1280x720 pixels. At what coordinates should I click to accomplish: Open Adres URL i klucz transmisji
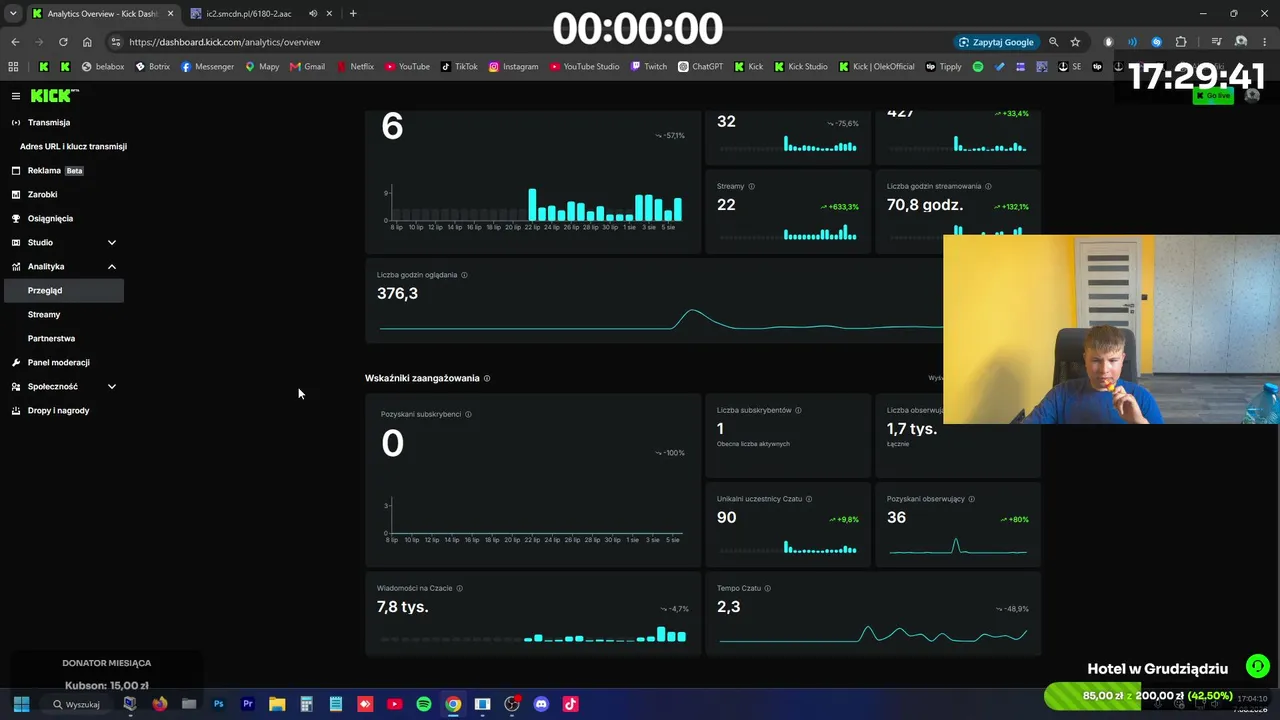pyautogui.click(x=73, y=146)
